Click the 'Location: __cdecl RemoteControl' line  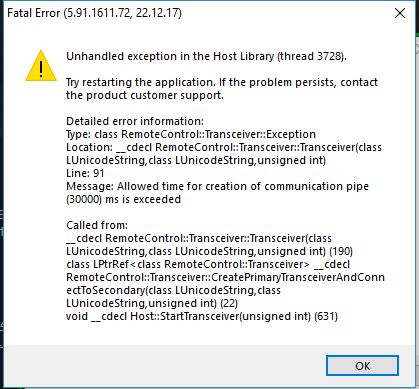click(x=224, y=147)
